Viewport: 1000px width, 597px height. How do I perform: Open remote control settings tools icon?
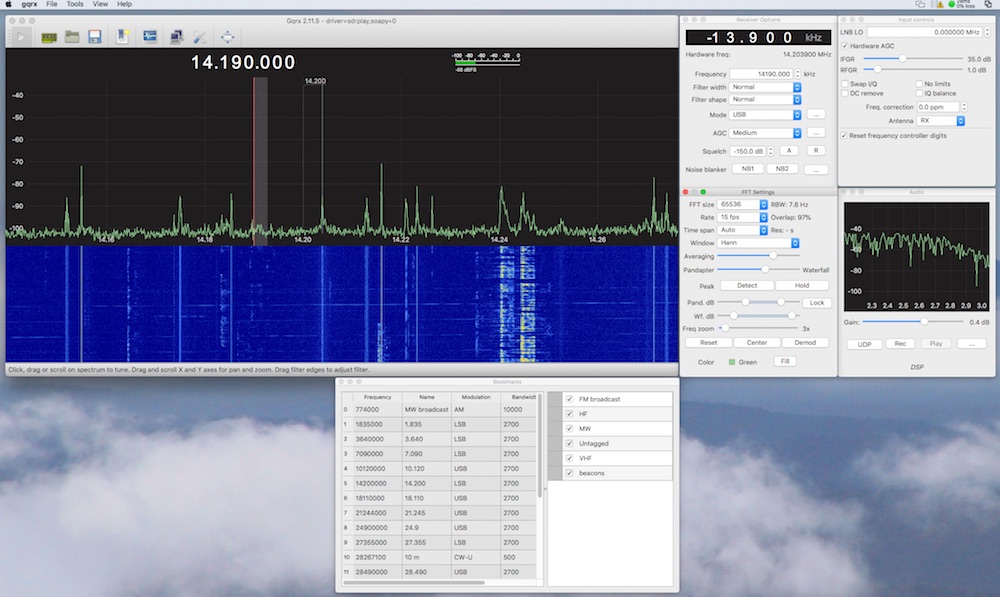[200, 37]
